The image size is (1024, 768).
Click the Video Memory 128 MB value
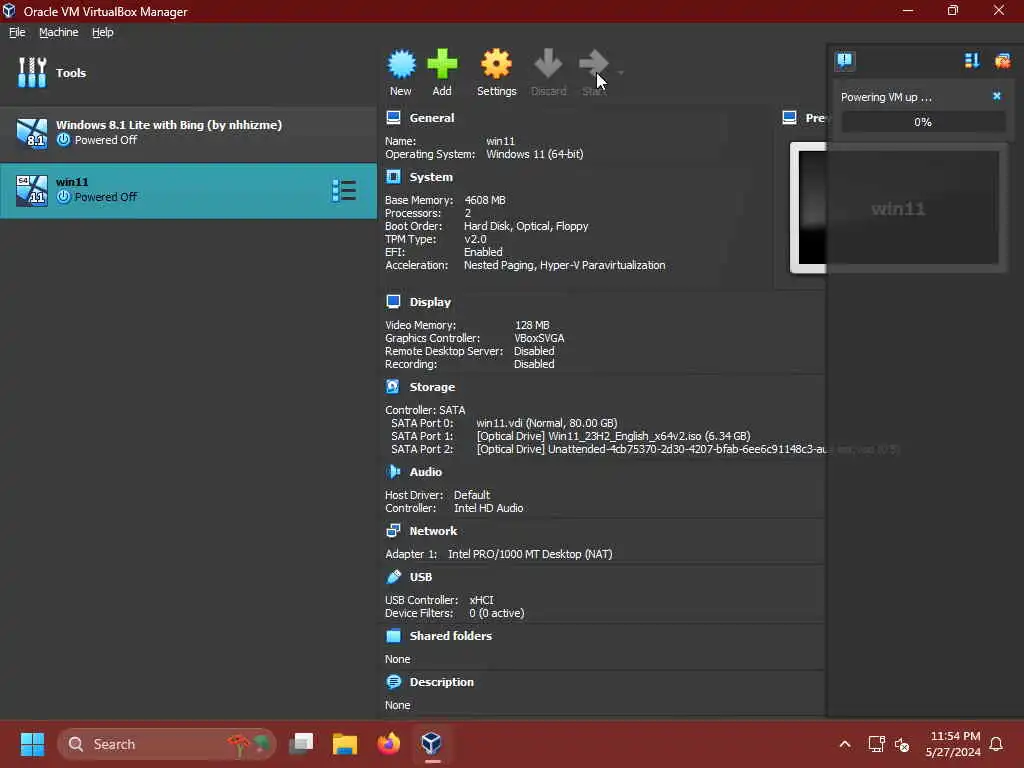pyautogui.click(x=532, y=325)
